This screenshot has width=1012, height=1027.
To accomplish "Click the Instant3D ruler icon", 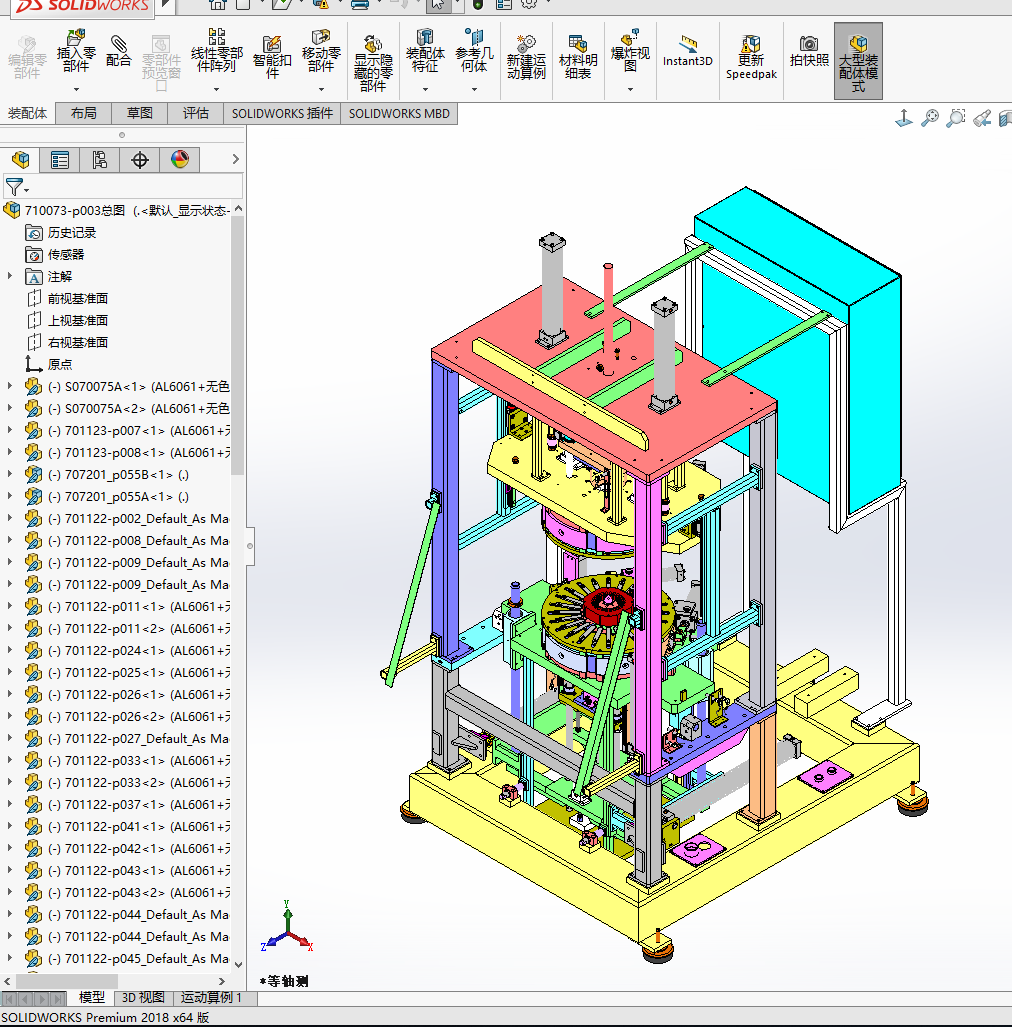I will (x=688, y=44).
